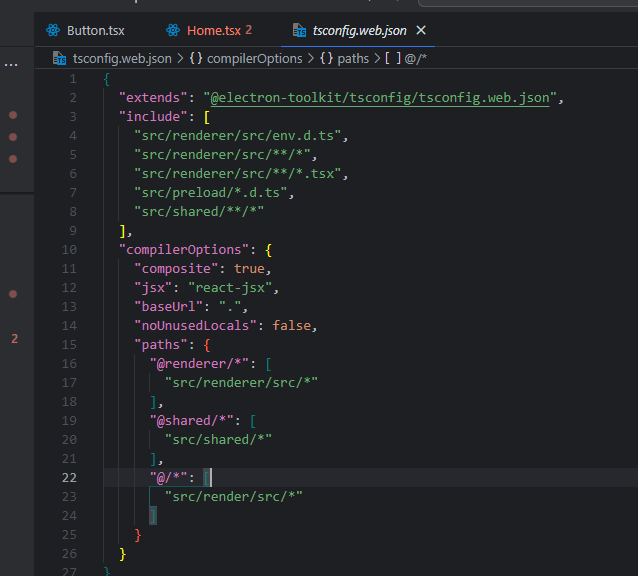
Task: Switch to the Button.tsx tab
Action: (x=86, y=31)
